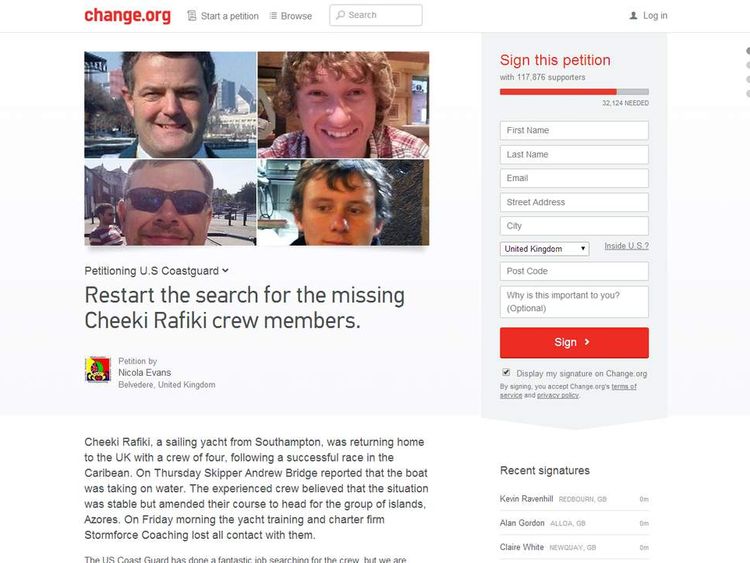
Task: Open the United Kingdom country dropdown
Action: tap(544, 249)
